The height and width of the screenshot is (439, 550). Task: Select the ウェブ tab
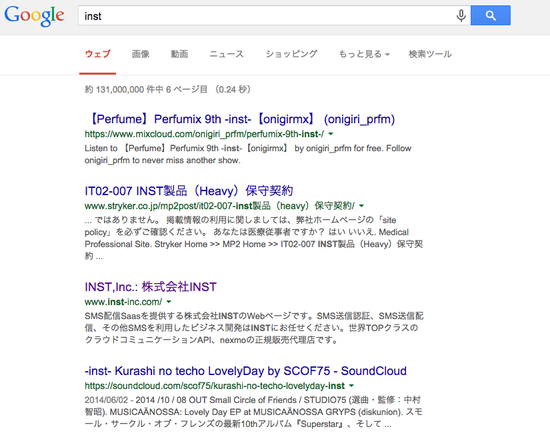pyautogui.click(x=98, y=54)
